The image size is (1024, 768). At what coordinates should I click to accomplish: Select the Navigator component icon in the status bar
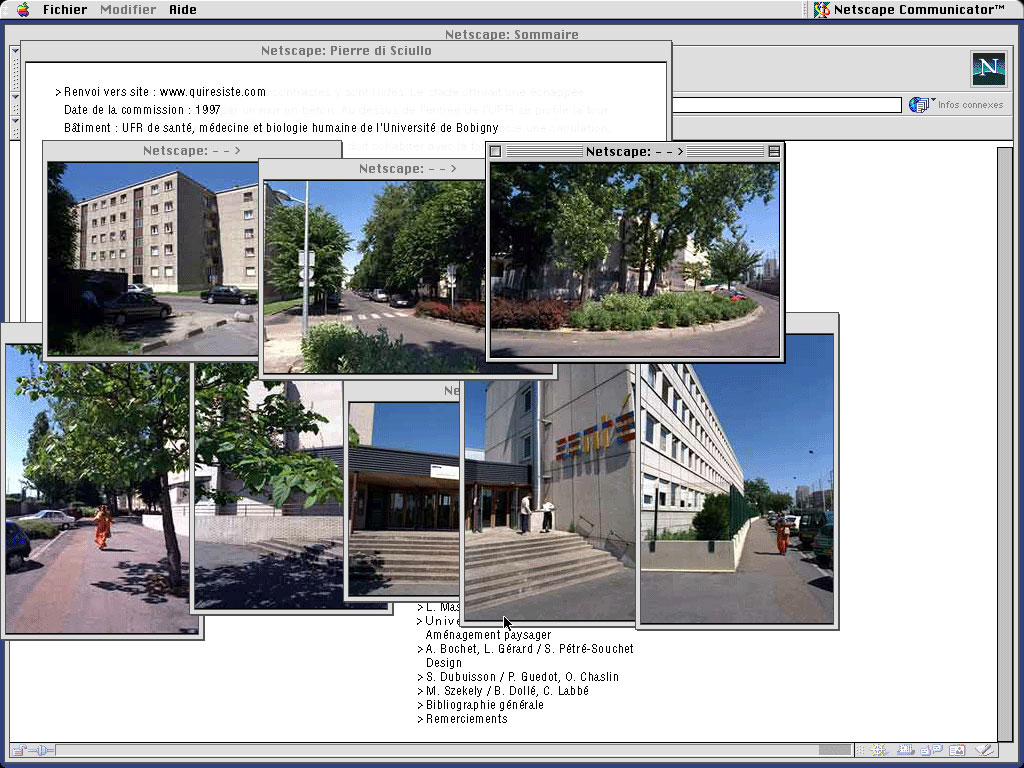coord(877,750)
